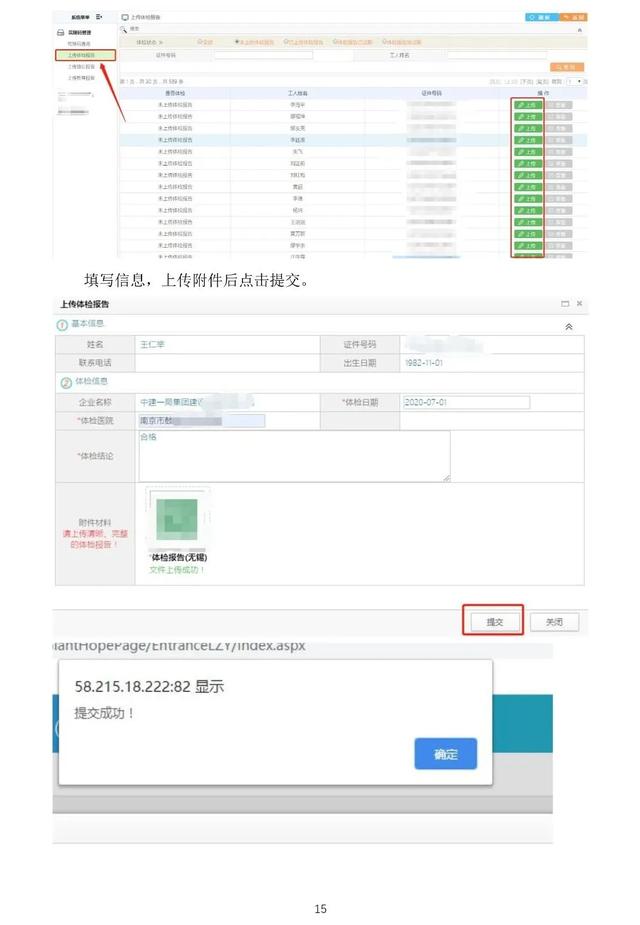Click 上传 button in the first table row
The height and width of the screenshot is (925, 640).
(x=527, y=104)
